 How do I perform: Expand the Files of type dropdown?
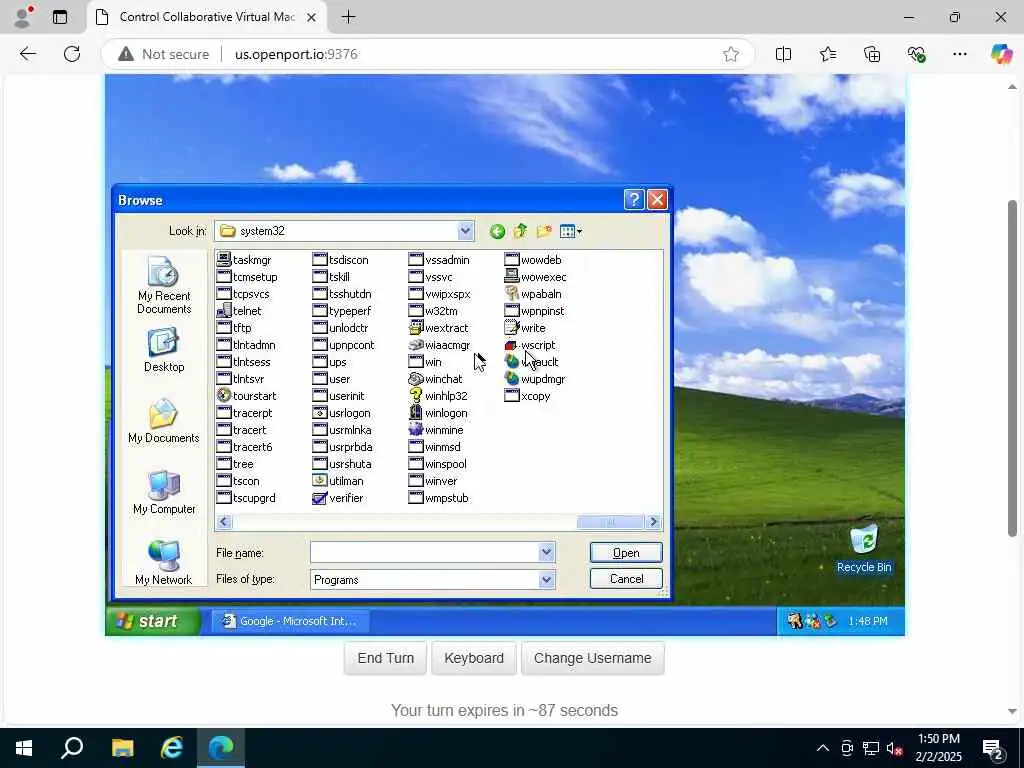click(547, 579)
